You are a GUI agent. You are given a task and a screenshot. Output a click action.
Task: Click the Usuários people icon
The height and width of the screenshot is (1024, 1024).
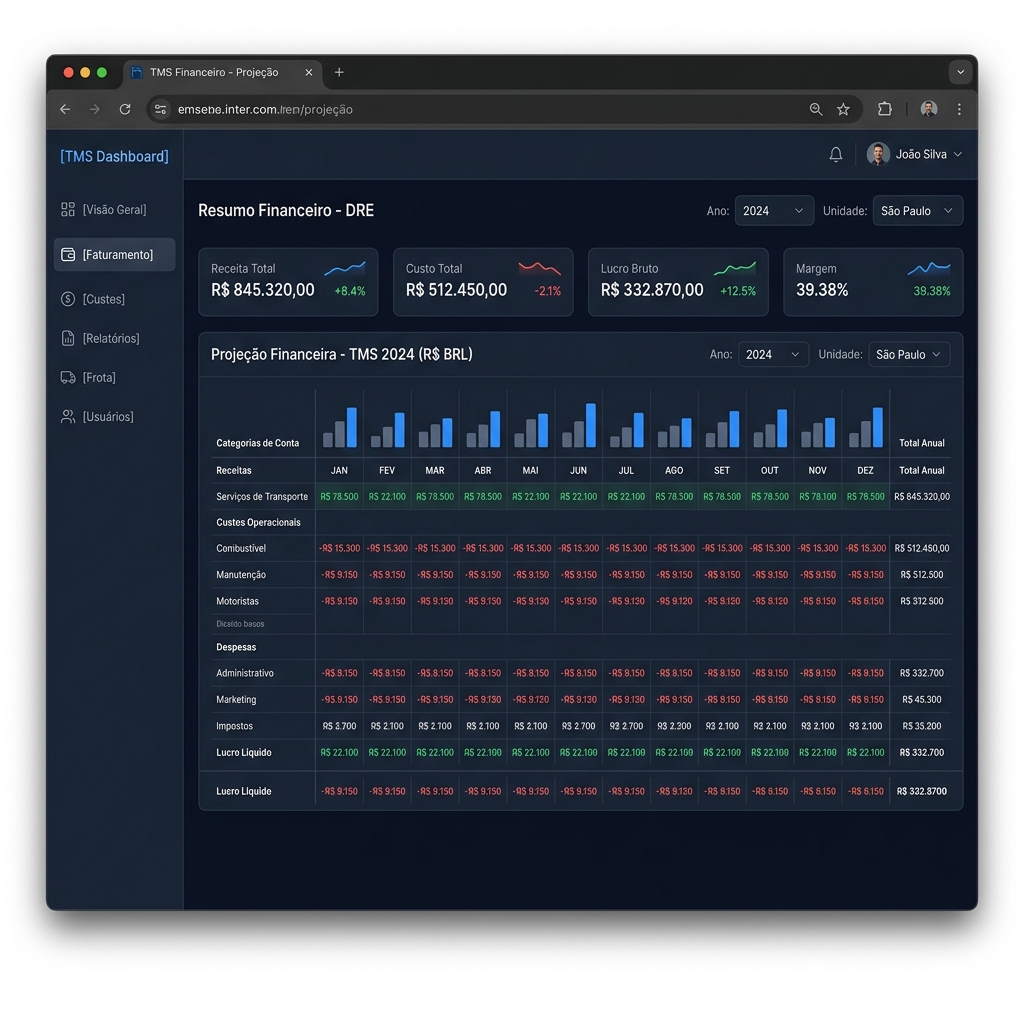click(x=68, y=417)
